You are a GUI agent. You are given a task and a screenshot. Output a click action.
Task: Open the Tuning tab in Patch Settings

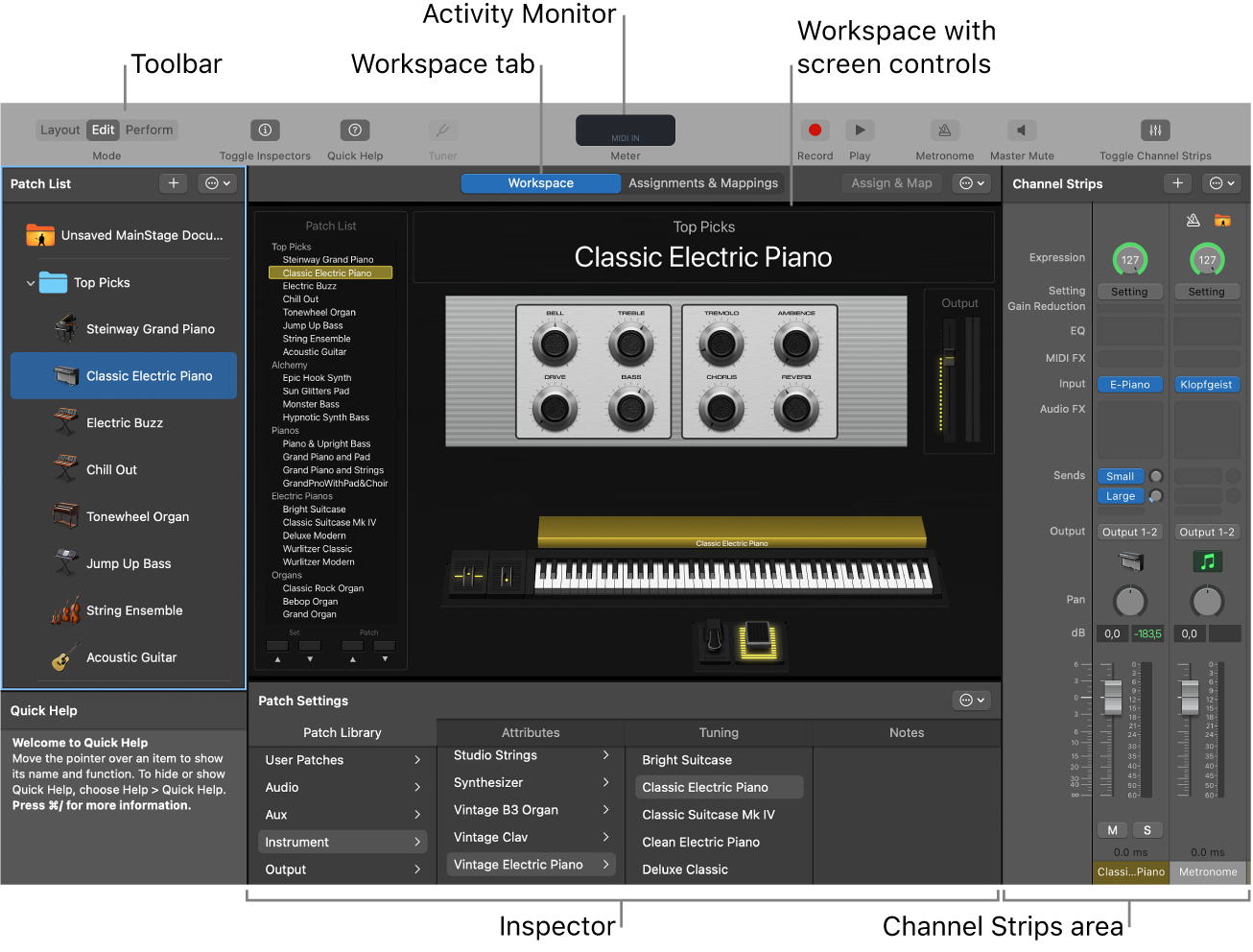pos(717,732)
